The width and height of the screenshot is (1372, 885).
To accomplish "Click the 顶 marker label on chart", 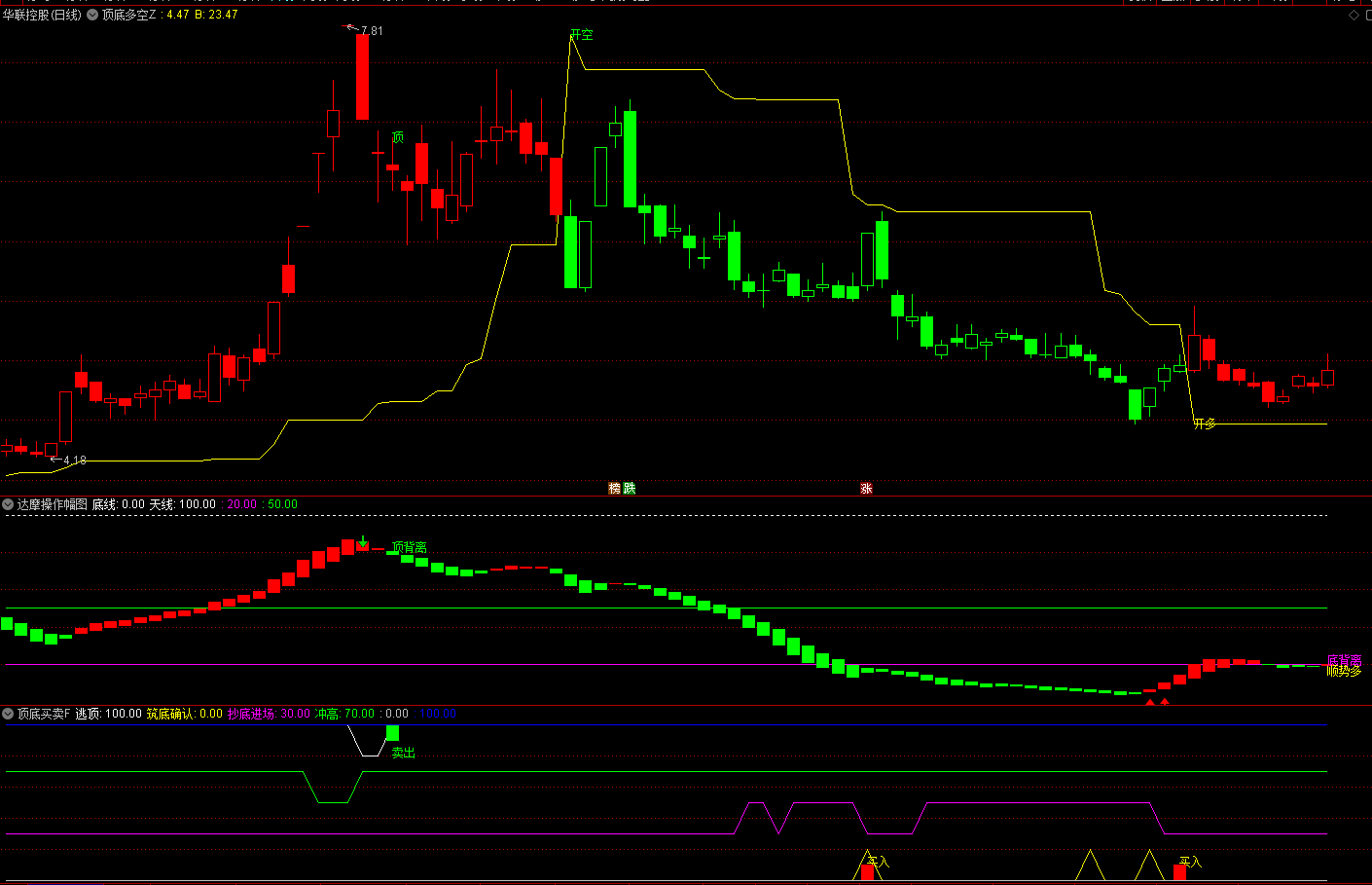I will coord(397,137).
